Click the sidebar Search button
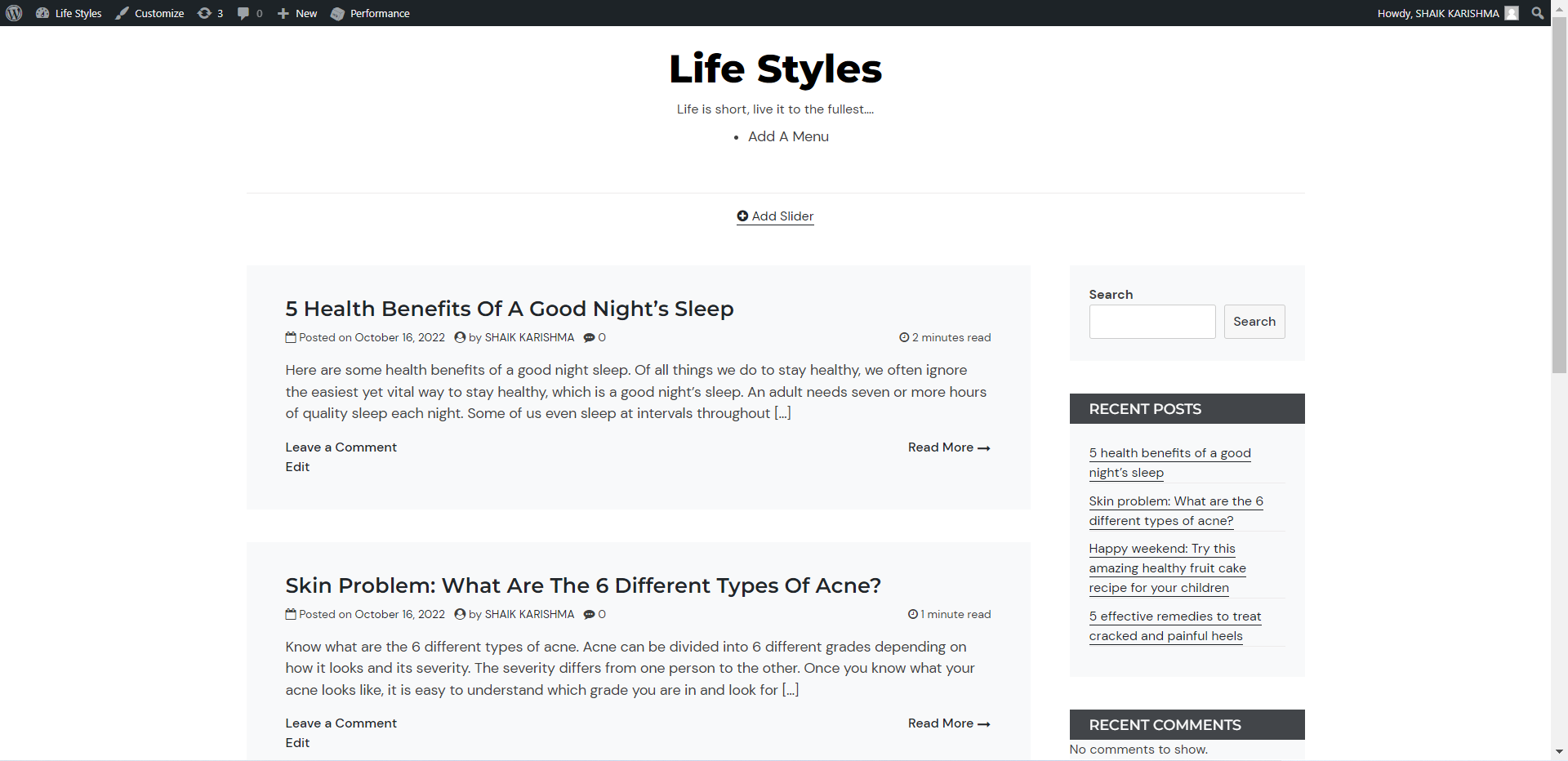Viewport: 1568px width, 761px height. pos(1254,322)
